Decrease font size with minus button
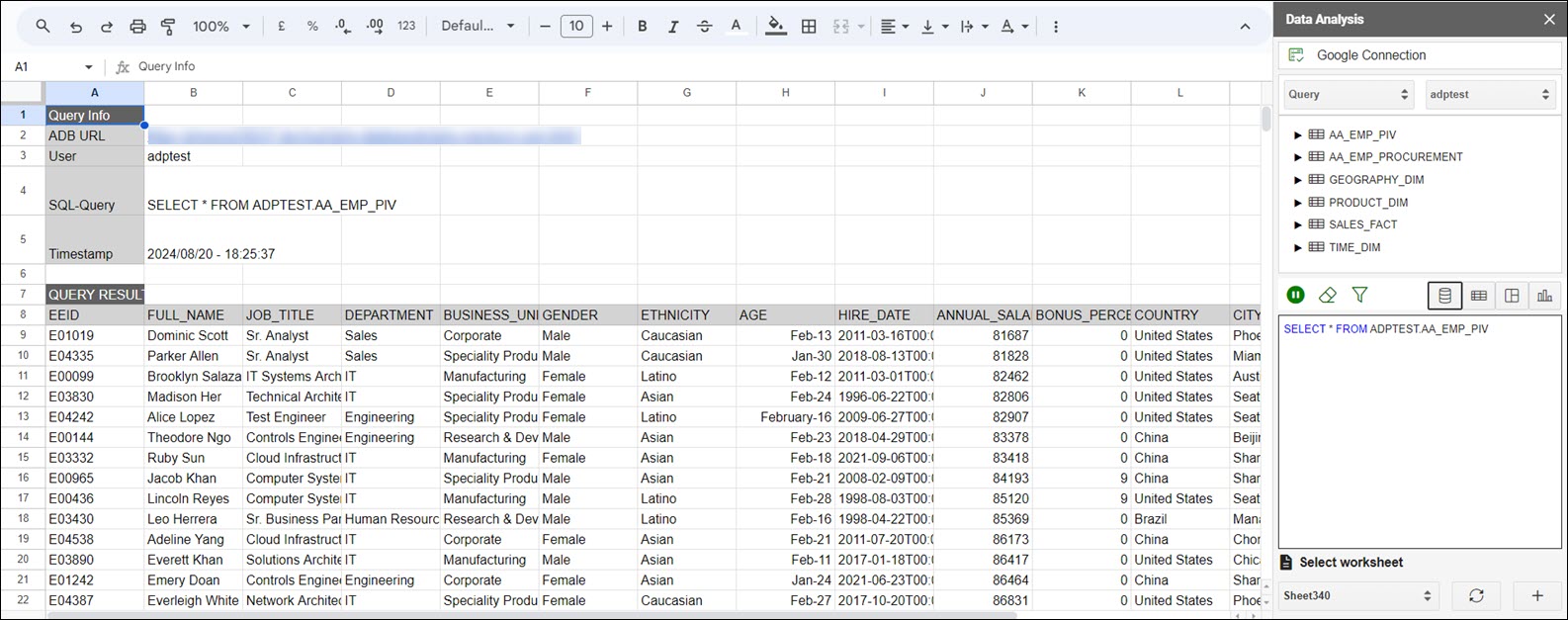1568x620 pixels. 545,27
